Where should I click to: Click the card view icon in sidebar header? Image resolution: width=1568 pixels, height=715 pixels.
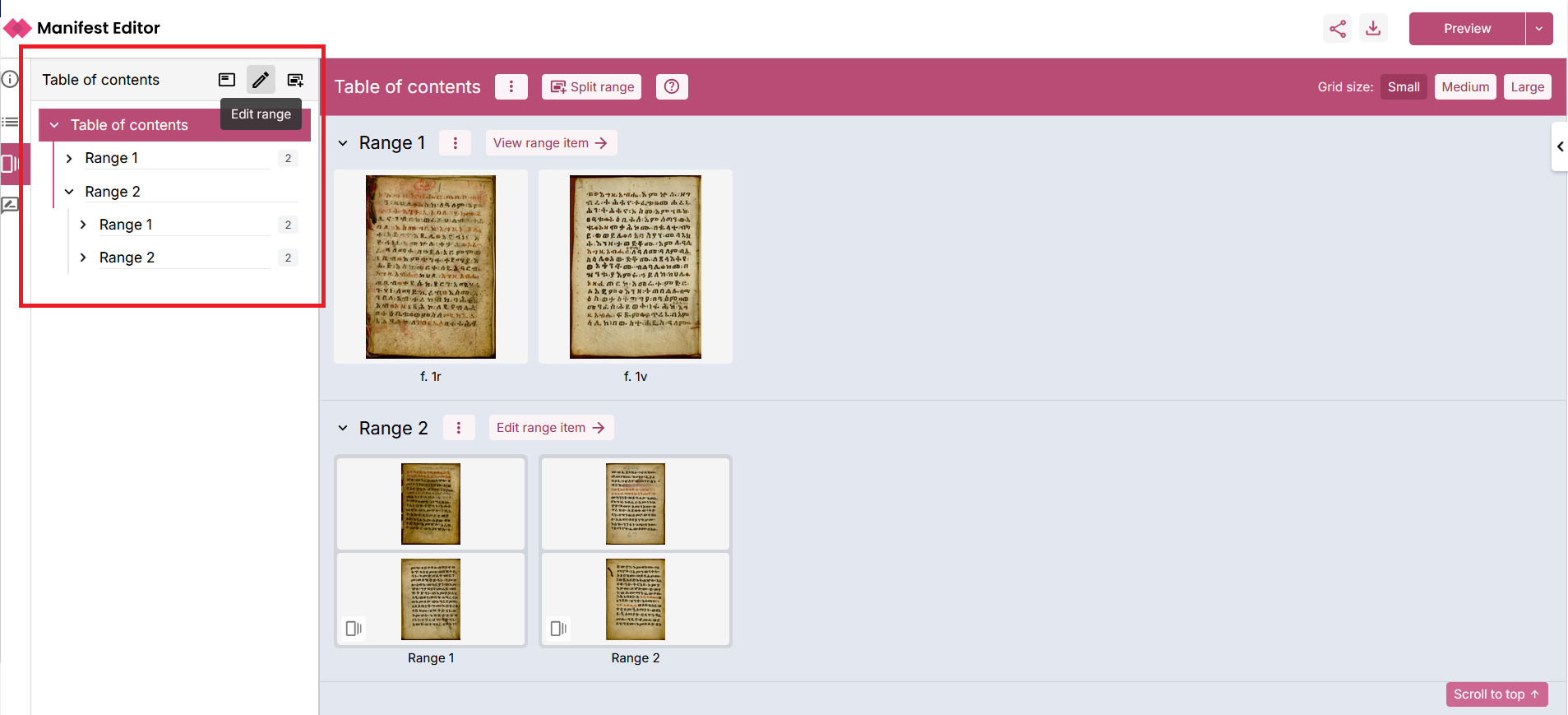tap(227, 80)
